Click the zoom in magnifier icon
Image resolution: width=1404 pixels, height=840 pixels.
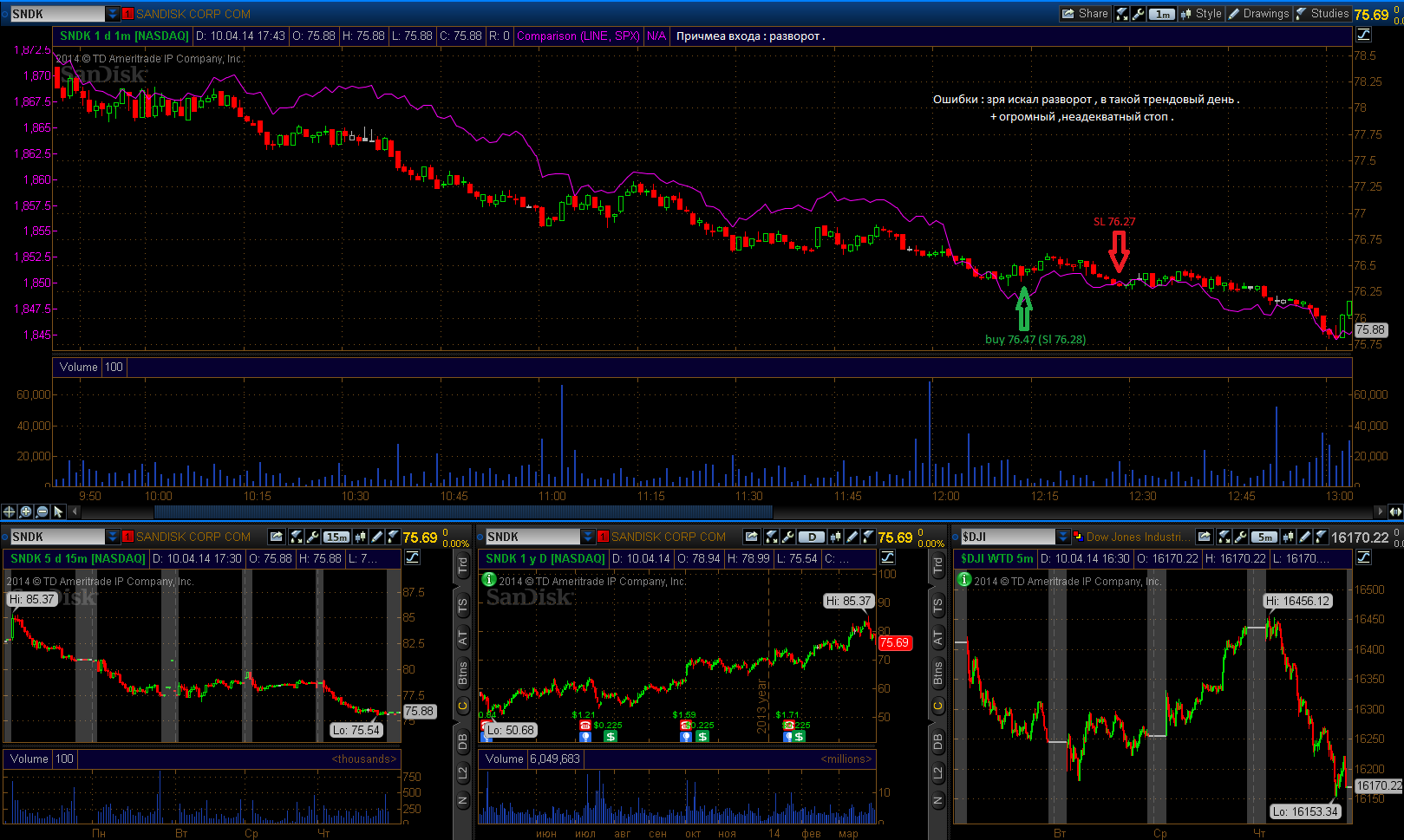[x=25, y=511]
